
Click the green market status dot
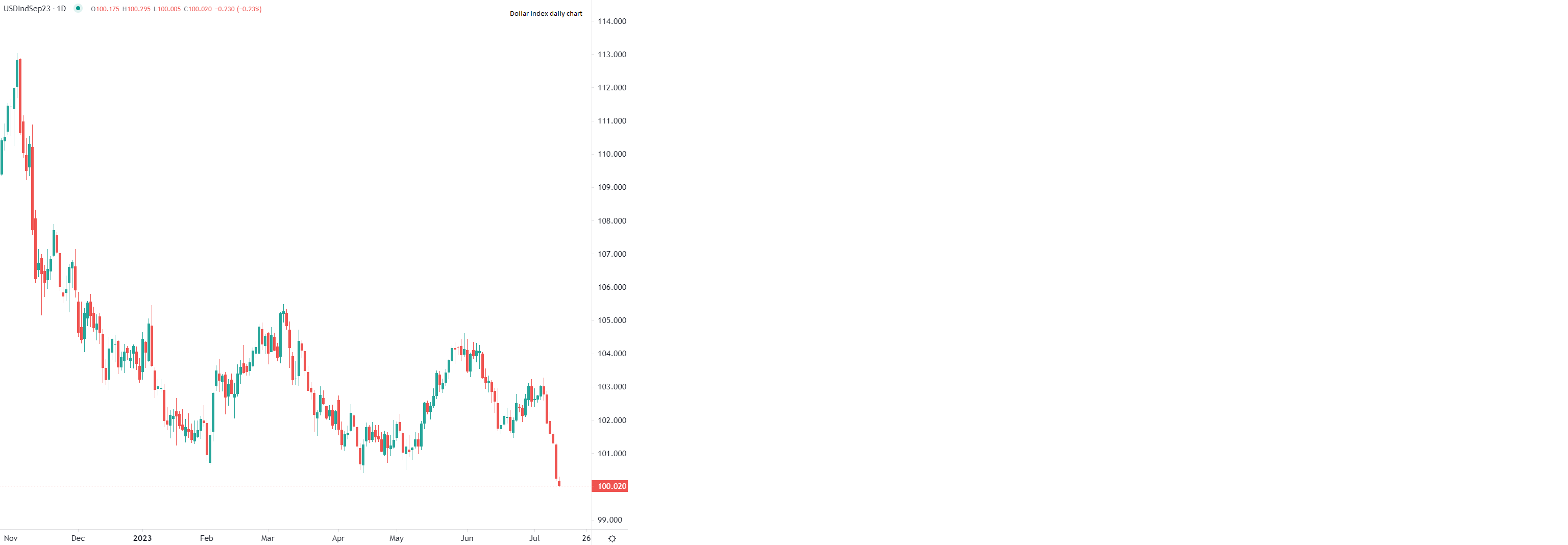tap(78, 9)
